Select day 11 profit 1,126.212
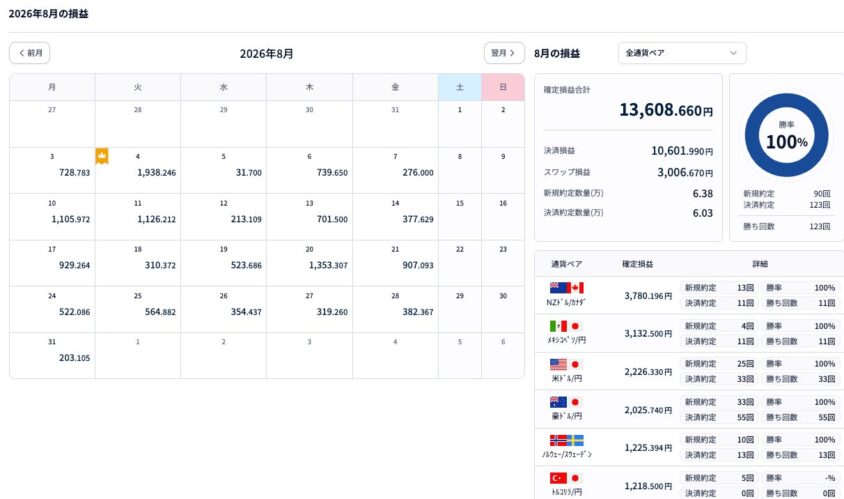 [156, 219]
